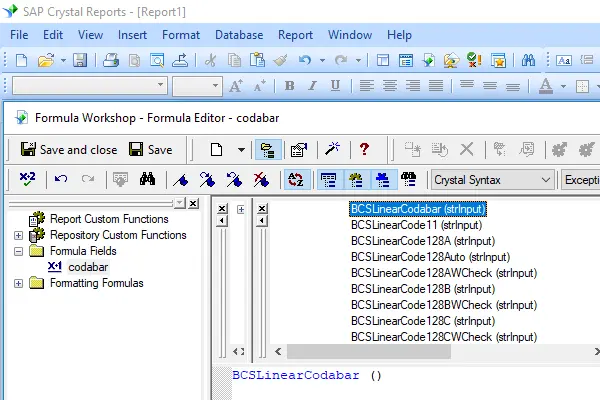This screenshot has height=400, width=600.
Task: Expand Repository Custom Functions node
Action: pos(18,235)
